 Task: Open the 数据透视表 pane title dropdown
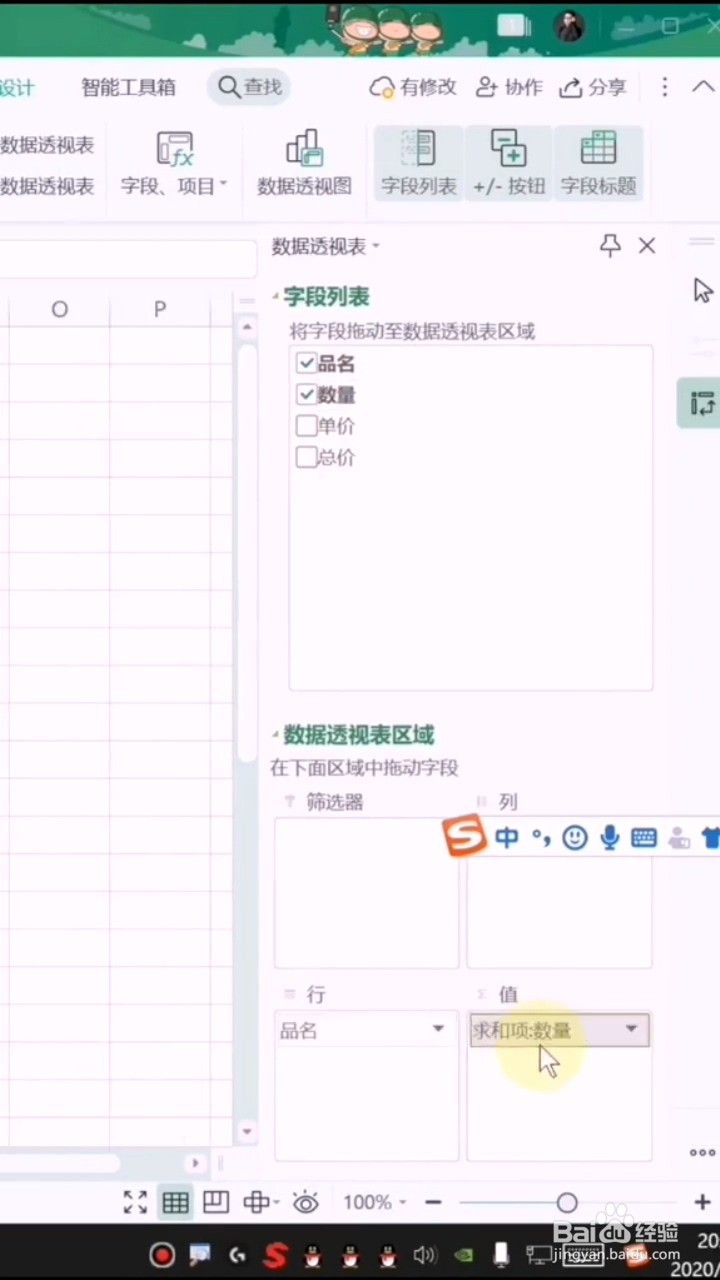click(376, 246)
